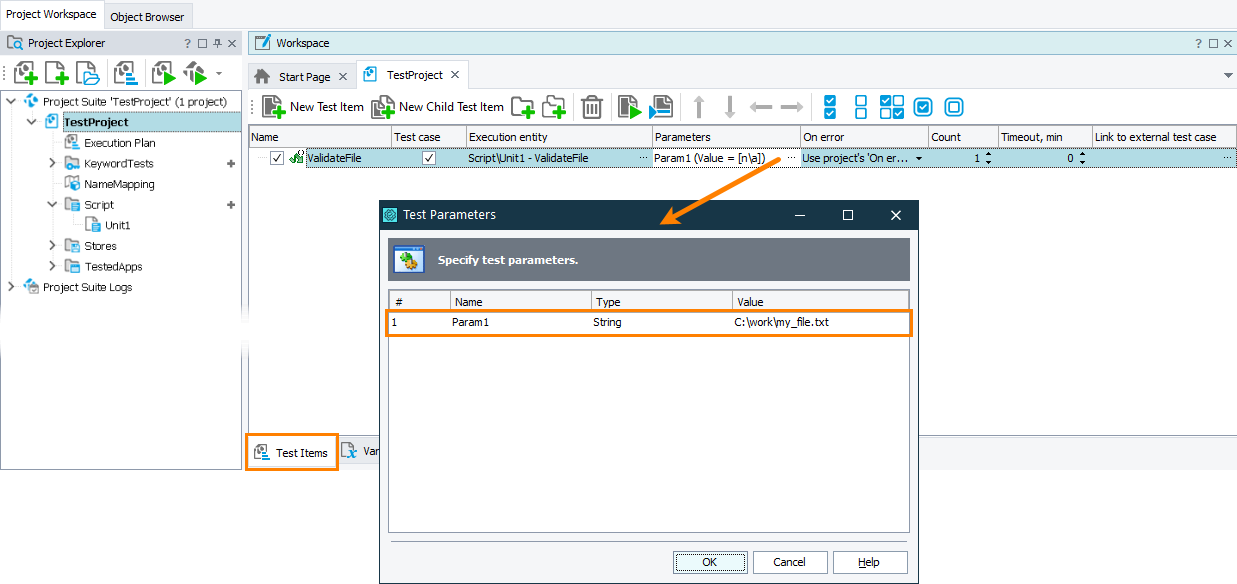Switch to the Object Browser tab
Viewport: 1237px width, 584px height.
pos(147,16)
